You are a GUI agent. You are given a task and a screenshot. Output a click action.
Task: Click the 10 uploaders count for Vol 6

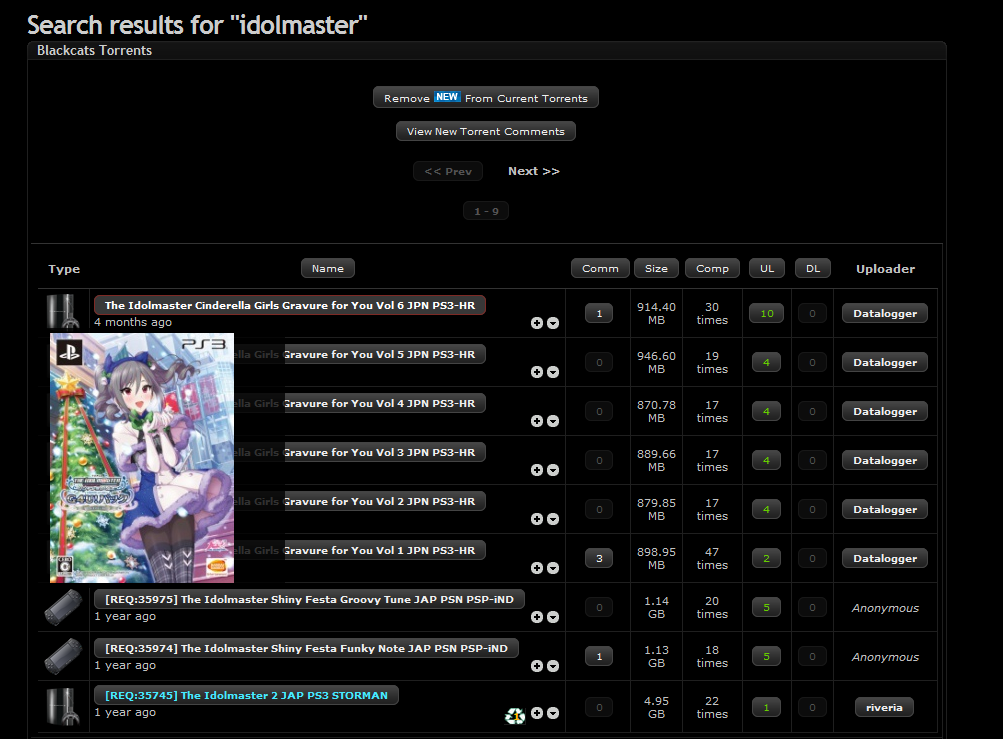(766, 314)
